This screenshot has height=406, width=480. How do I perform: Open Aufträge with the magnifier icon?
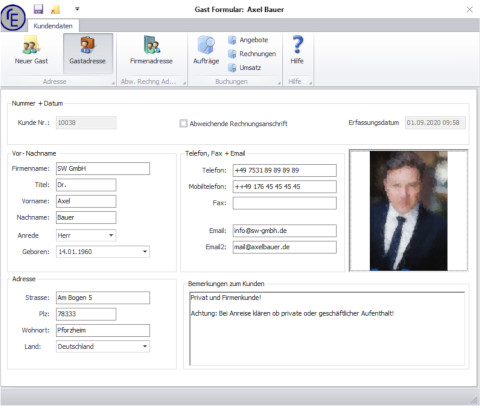tap(206, 51)
